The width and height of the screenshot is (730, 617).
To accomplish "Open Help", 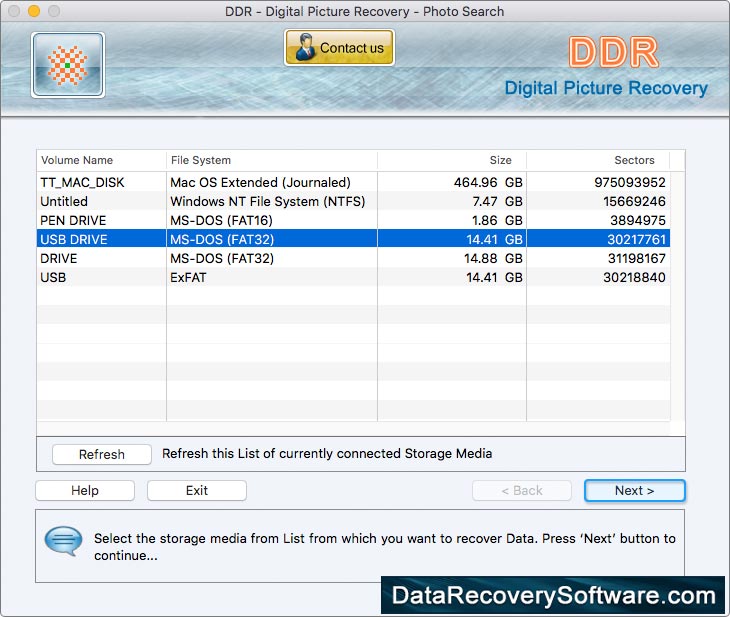I will pyautogui.click(x=85, y=490).
